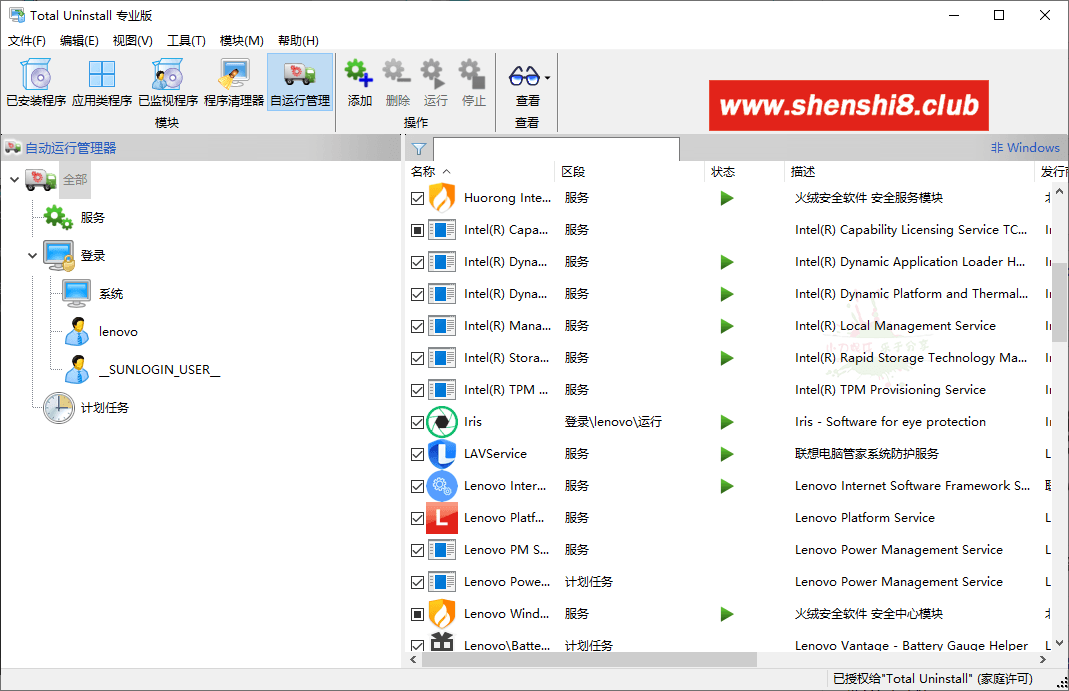This screenshot has width=1069, height=691.
Task: Click the 非 Windows filter link
Action: 1025,148
